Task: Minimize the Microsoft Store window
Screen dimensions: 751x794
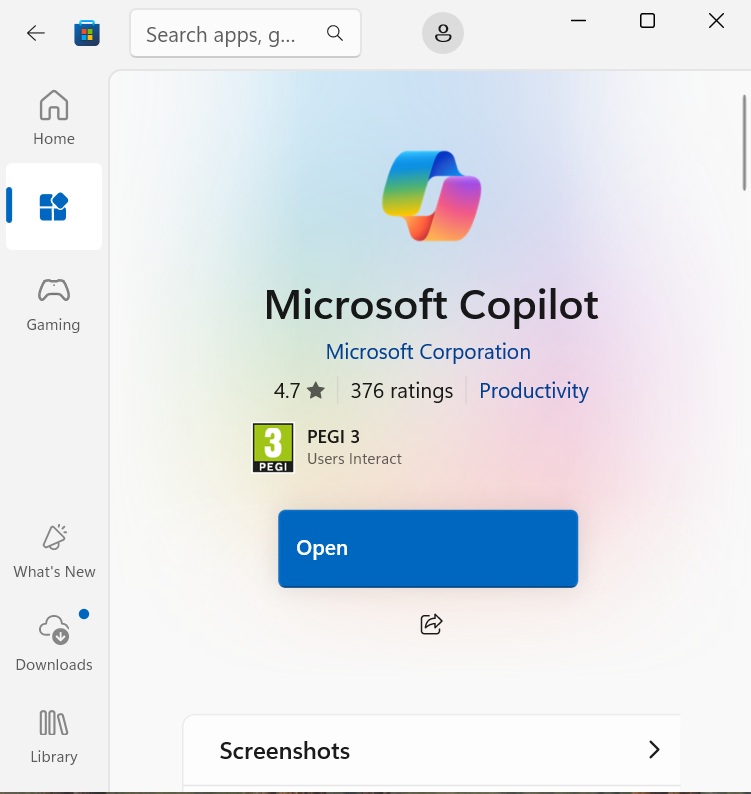Action: (x=578, y=21)
